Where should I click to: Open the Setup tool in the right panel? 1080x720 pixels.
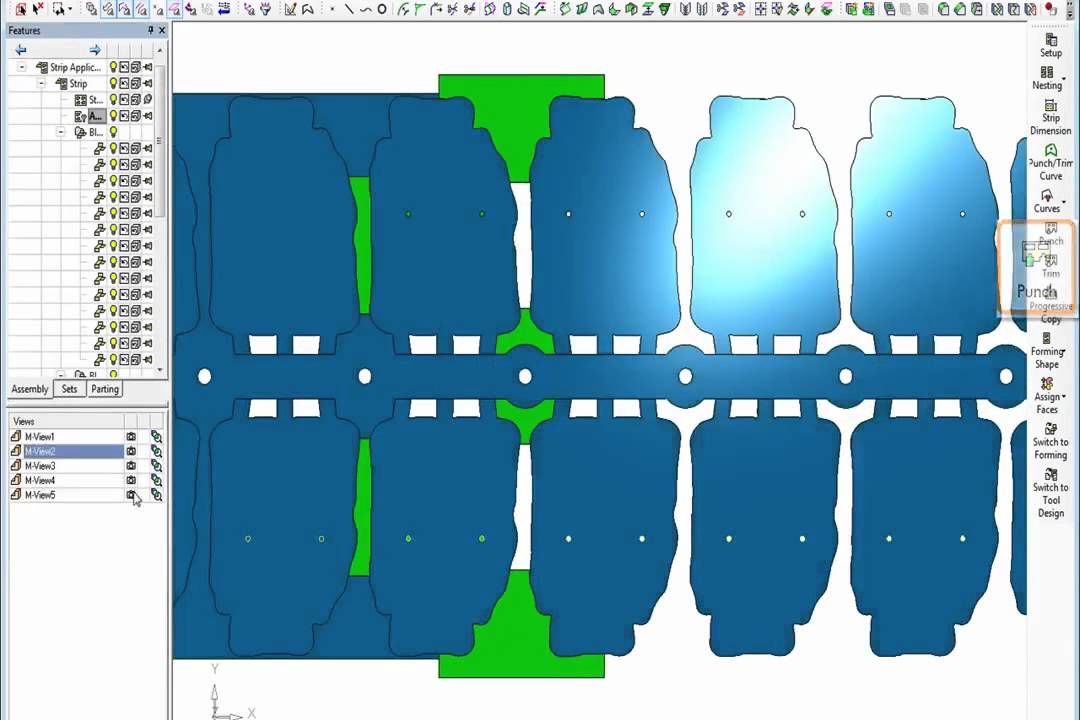click(1050, 45)
